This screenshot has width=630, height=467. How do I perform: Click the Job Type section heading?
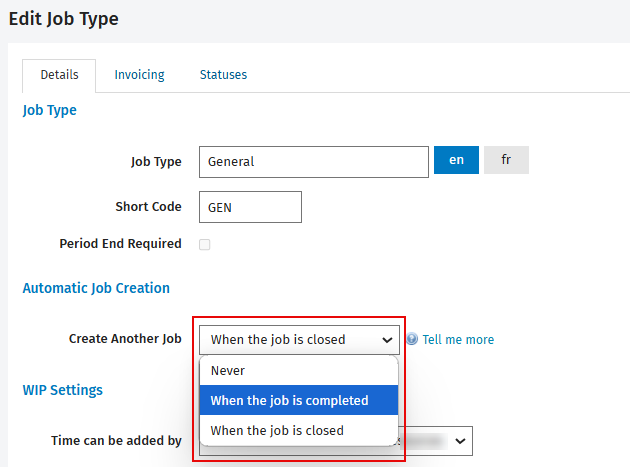click(49, 110)
